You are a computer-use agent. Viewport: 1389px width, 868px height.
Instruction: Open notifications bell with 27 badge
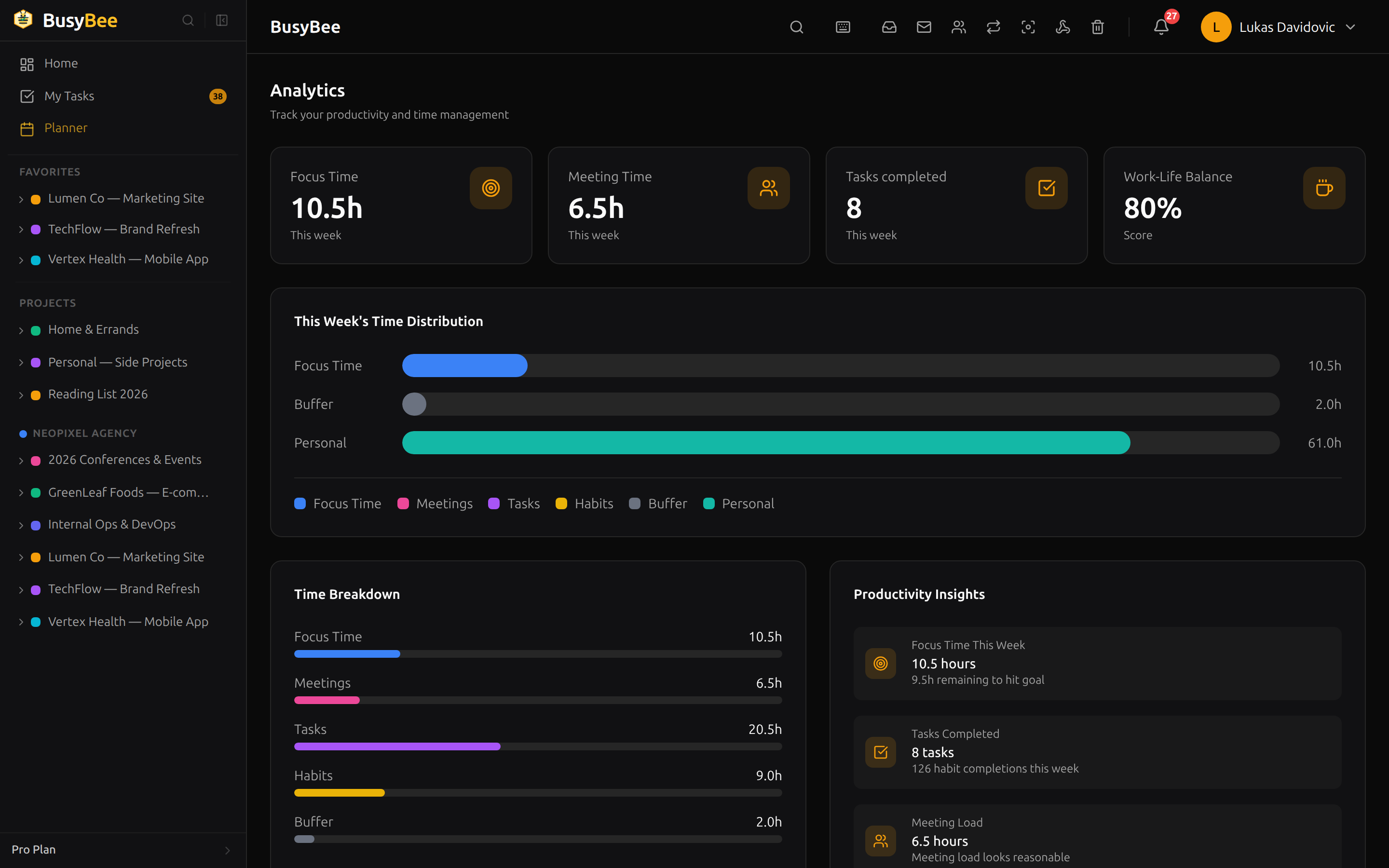[x=1162, y=27]
